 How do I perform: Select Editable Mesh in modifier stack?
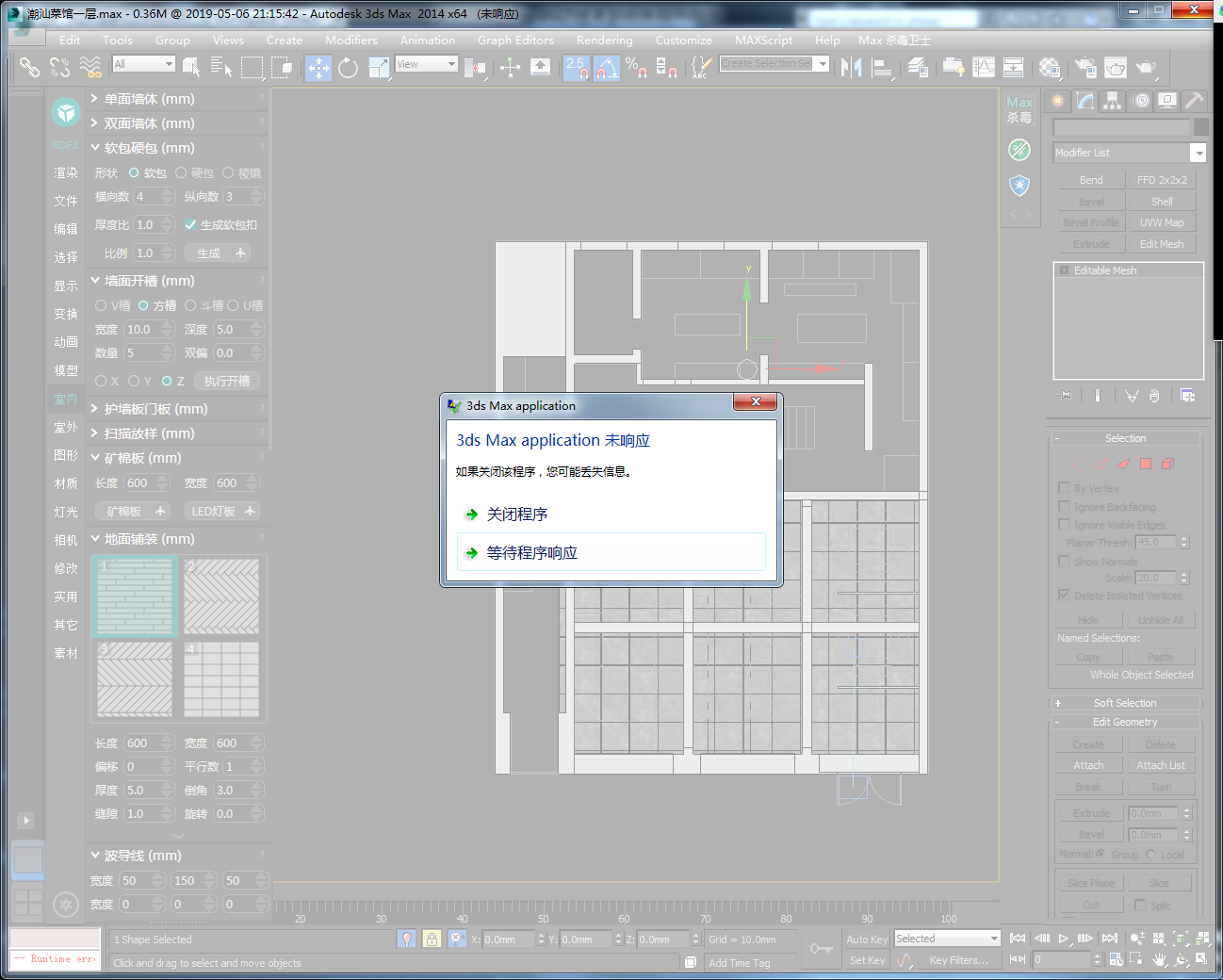coord(1105,270)
